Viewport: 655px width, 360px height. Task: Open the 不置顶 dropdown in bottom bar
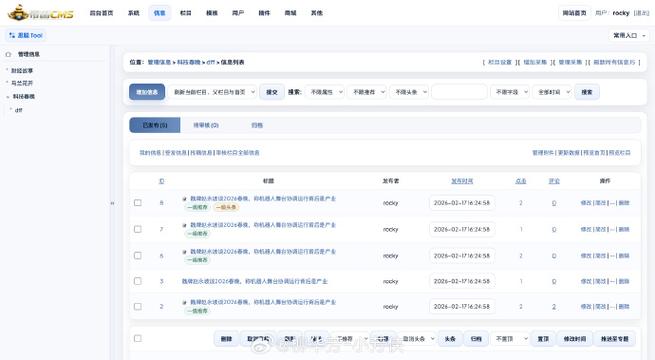tap(510, 339)
